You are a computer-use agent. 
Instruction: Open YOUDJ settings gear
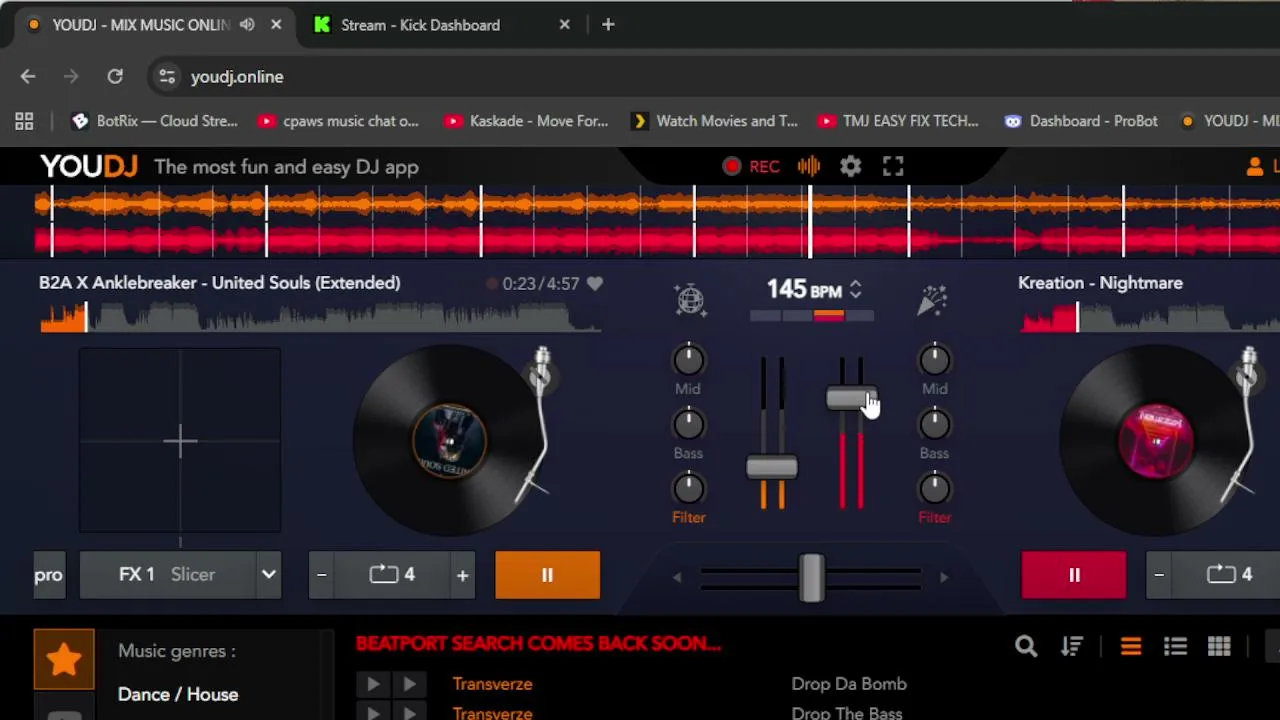tap(850, 167)
